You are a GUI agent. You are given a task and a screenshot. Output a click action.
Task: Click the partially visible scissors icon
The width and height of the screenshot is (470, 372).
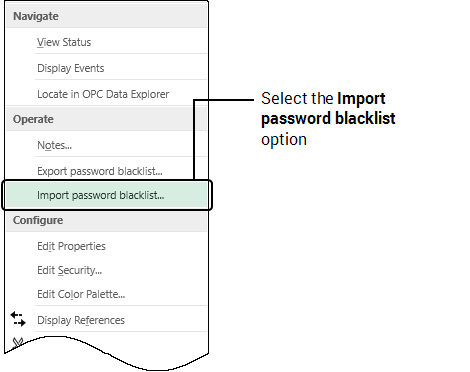(17, 343)
